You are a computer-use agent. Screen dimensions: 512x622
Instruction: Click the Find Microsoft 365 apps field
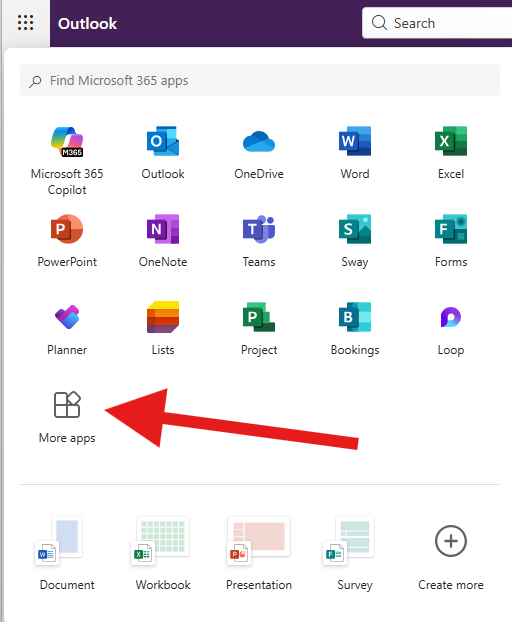[260, 81]
